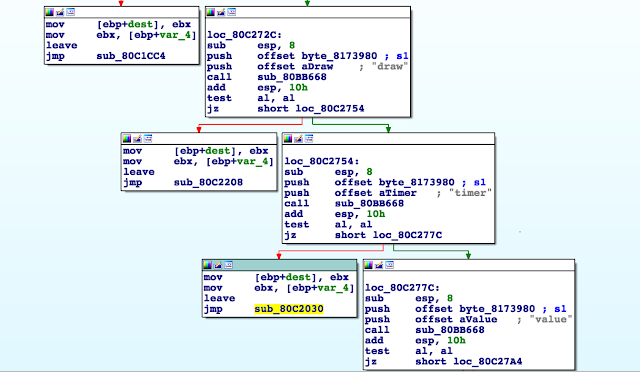This screenshot has width=640, height=372.
Task: Click offset aTimer operand
Action: (376, 193)
